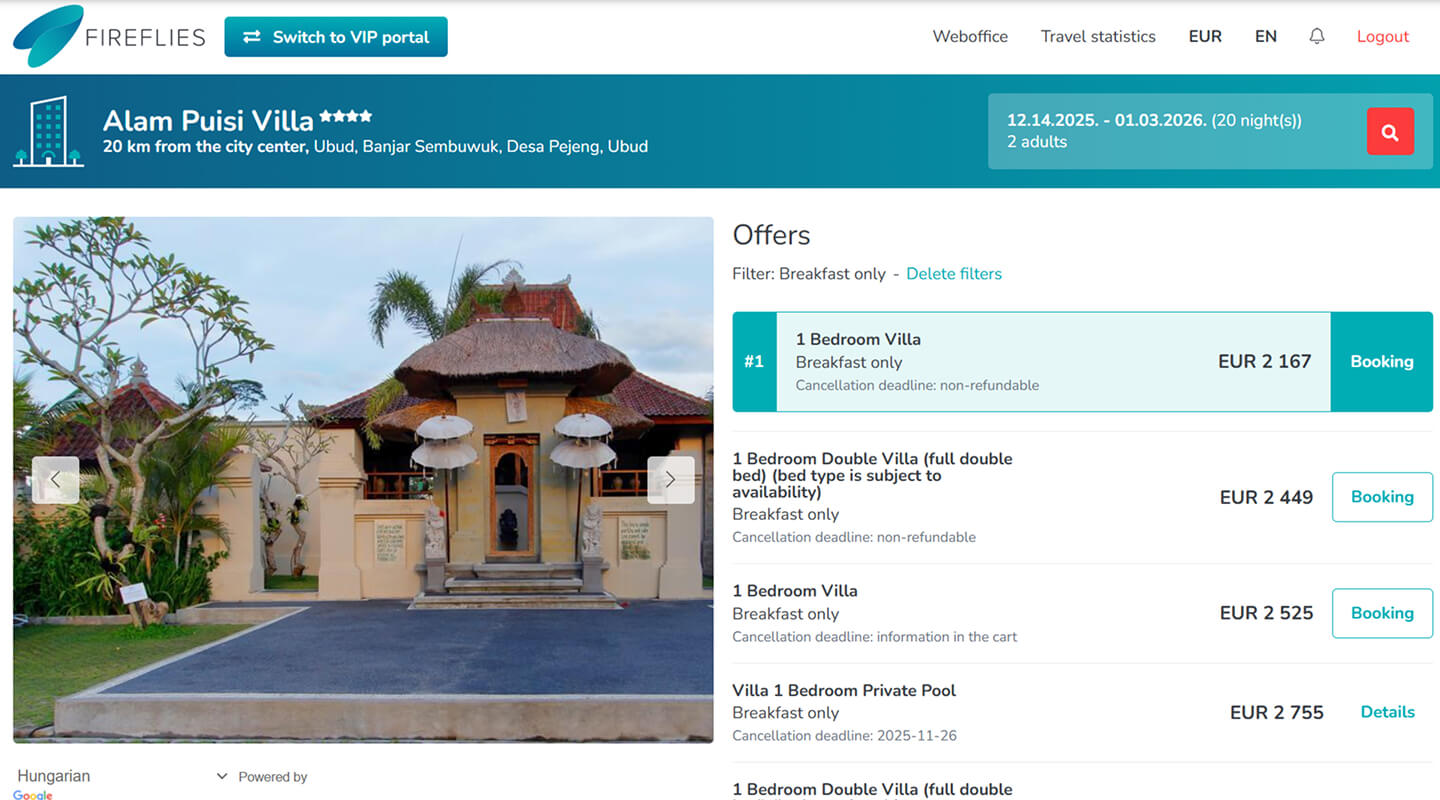Image resolution: width=1440 pixels, height=800 pixels.
Task: Click Villa 1 Bedroom Private Pool title
Action: click(844, 690)
